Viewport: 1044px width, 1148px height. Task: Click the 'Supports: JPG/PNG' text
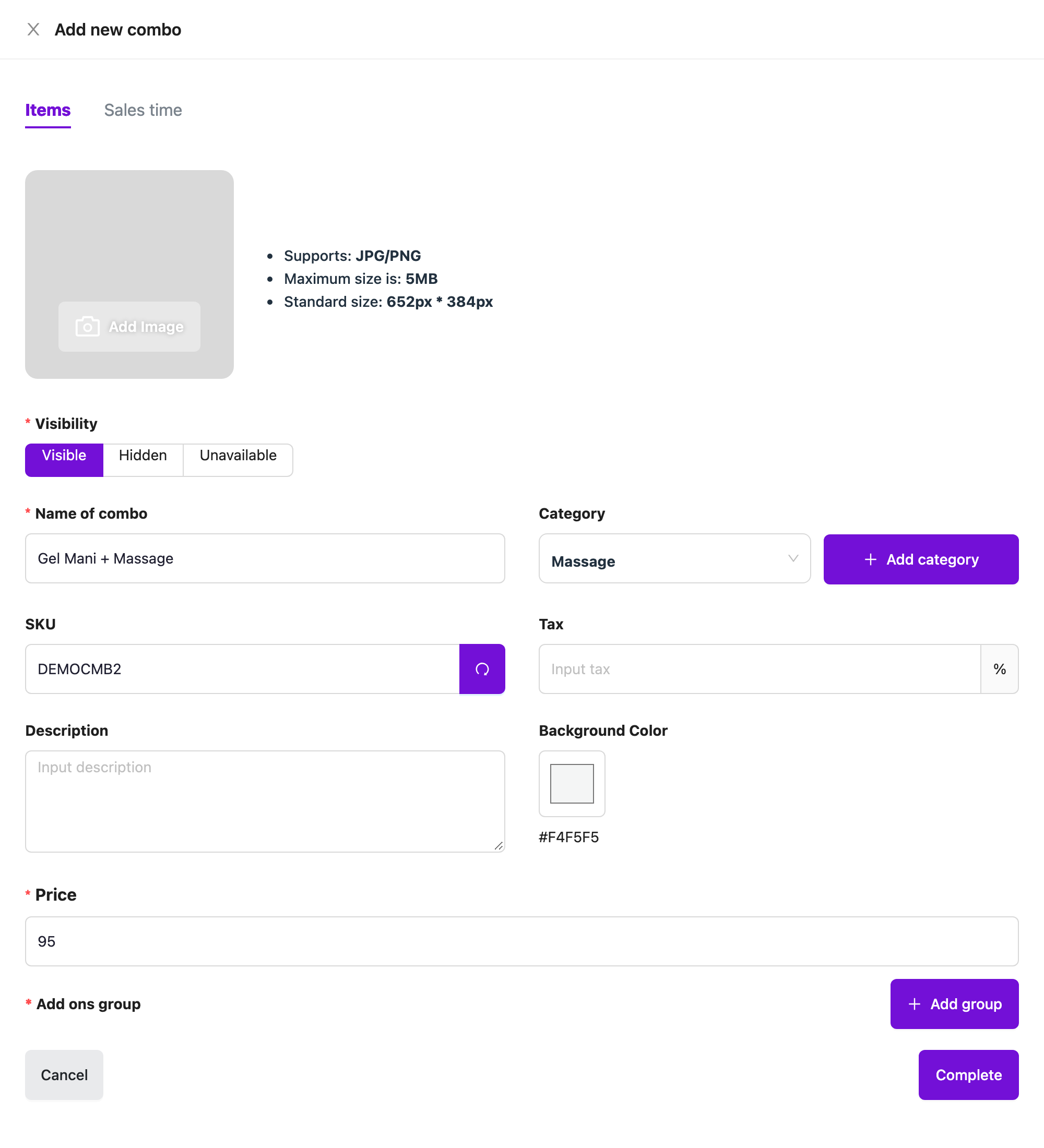point(352,256)
